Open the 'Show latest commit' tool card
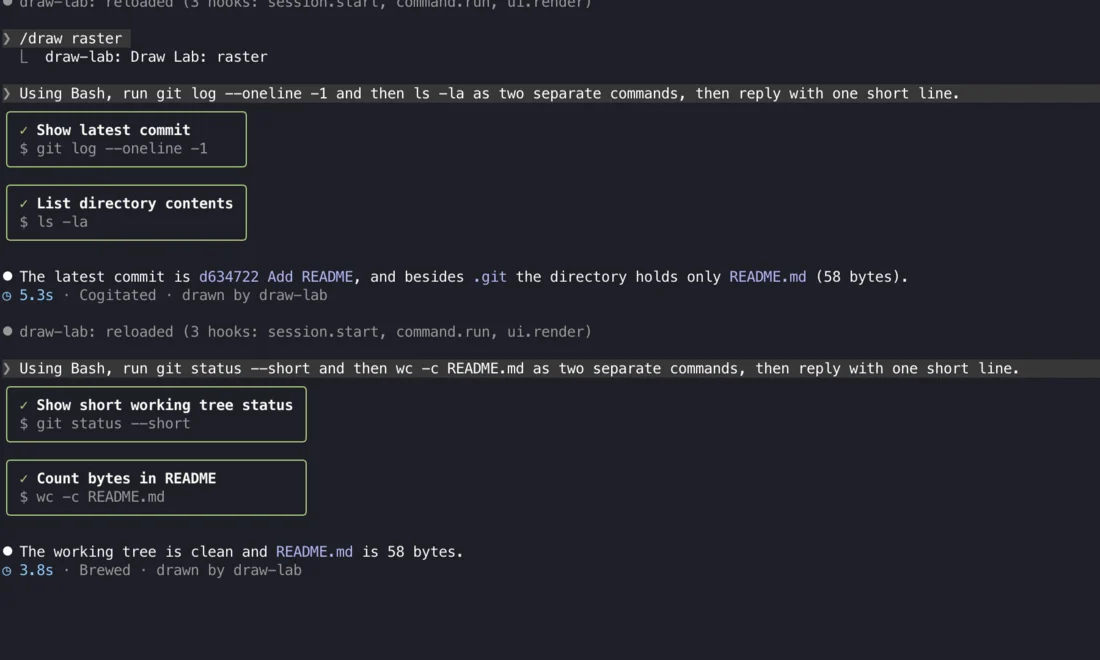Image resolution: width=1100 pixels, height=660 pixels. tap(126, 140)
